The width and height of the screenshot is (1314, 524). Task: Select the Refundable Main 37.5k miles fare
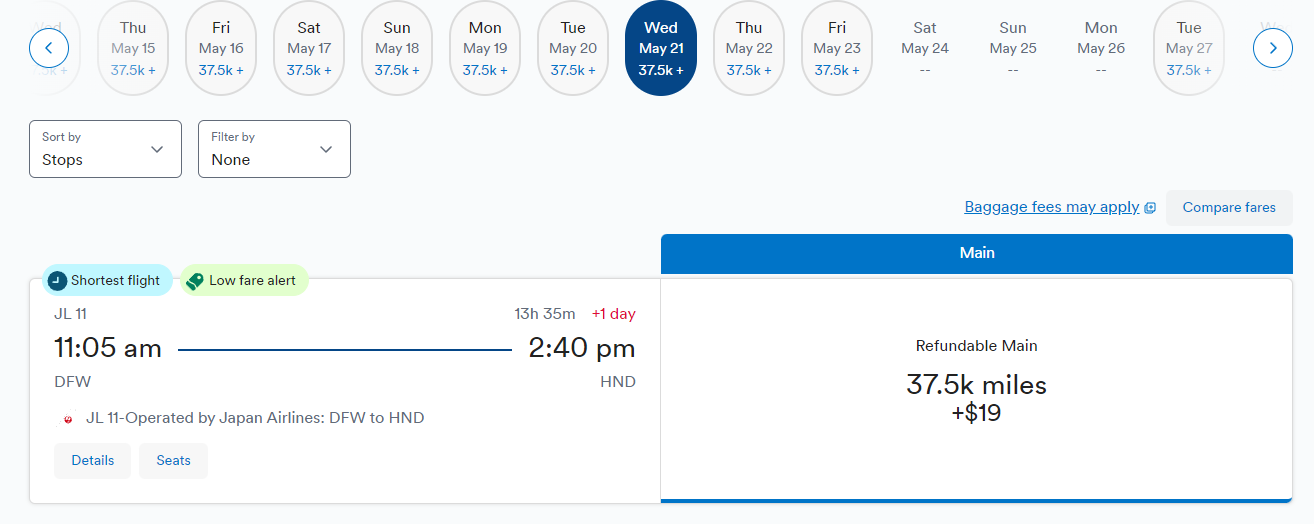(976, 390)
